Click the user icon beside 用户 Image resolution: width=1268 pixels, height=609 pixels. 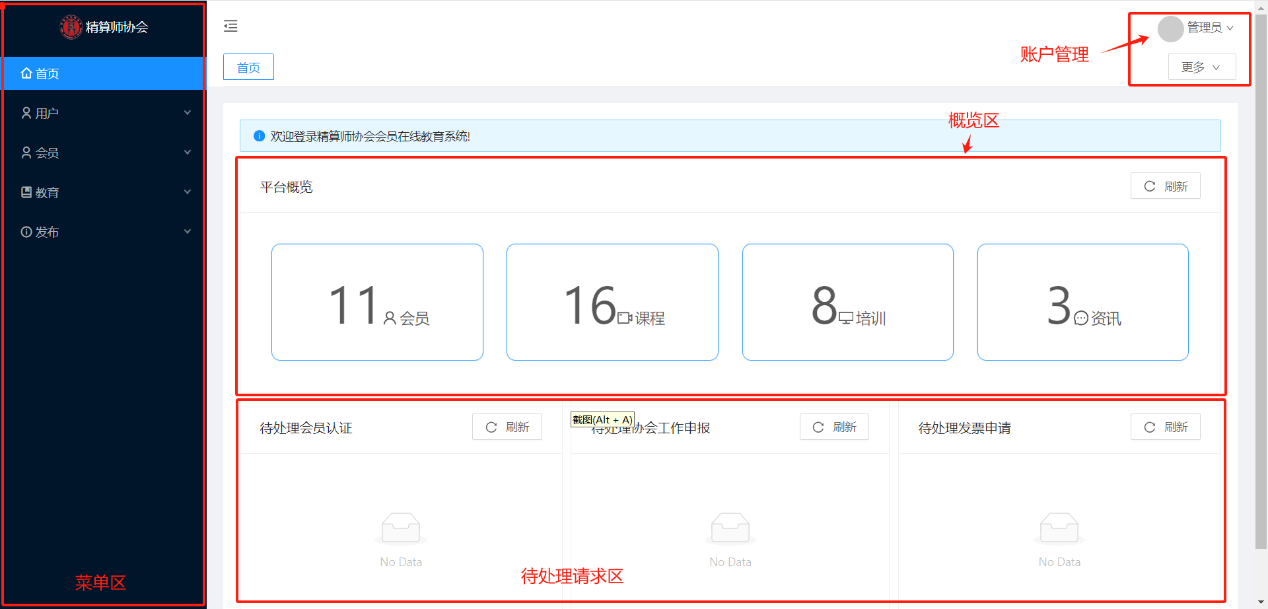(x=26, y=113)
